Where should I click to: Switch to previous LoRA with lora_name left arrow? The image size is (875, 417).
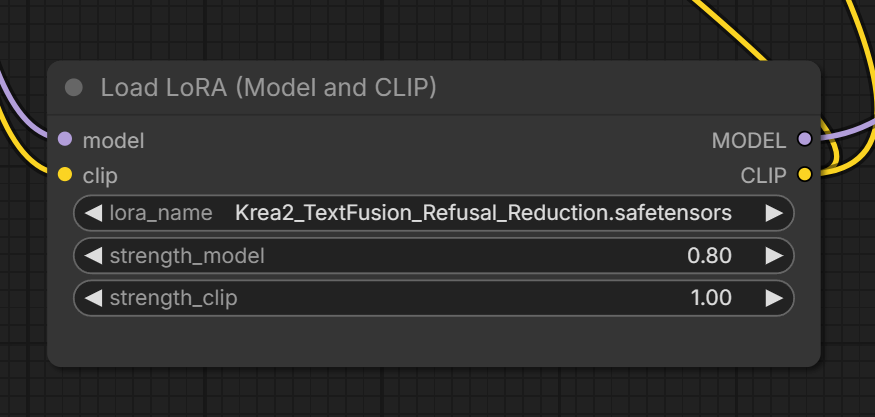coord(93,213)
